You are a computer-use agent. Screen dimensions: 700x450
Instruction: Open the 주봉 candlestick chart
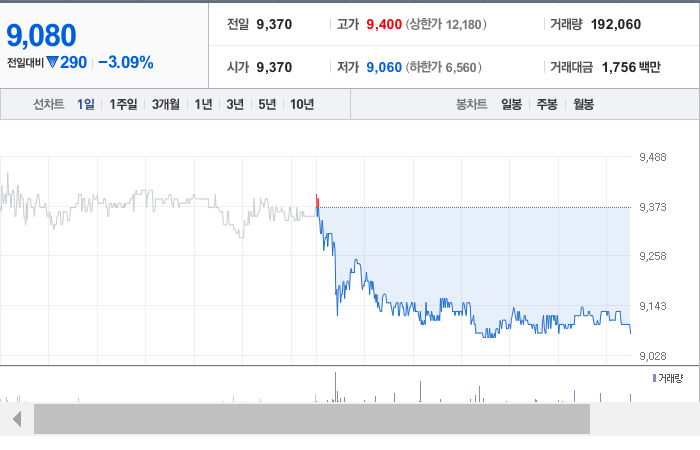[547, 104]
